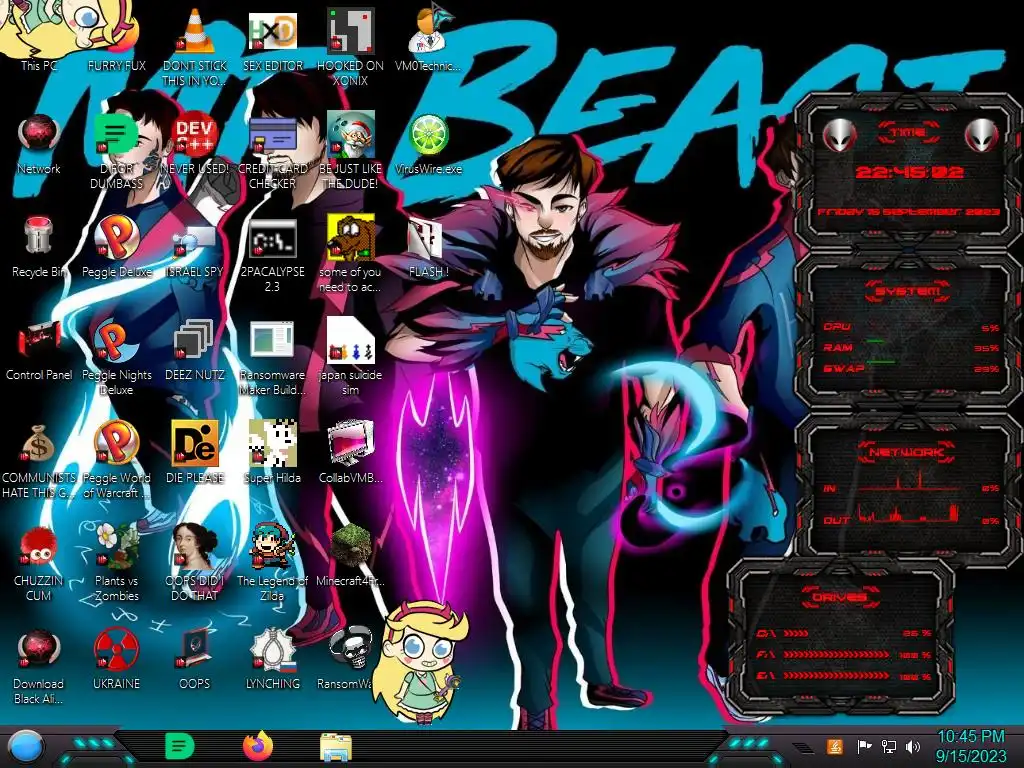Click the SWAP usage row in SYSTEM widget
The width and height of the screenshot is (1024, 768).
point(910,368)
